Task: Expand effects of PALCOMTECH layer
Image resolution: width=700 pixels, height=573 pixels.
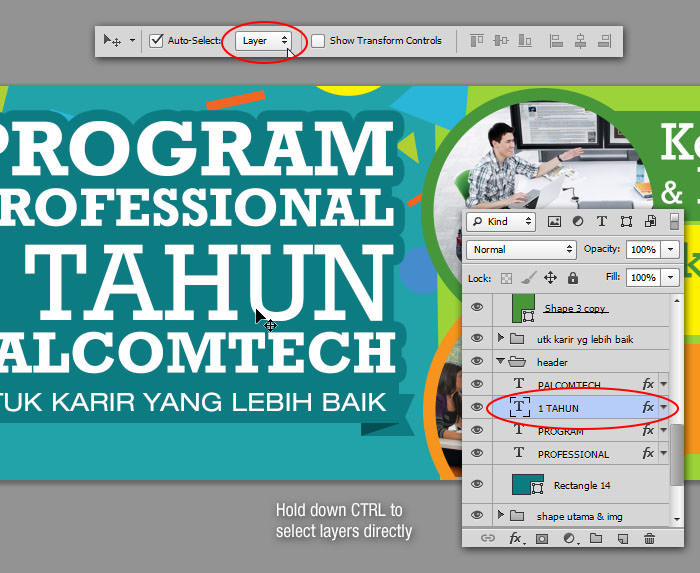Action: [x=664, y=384]
